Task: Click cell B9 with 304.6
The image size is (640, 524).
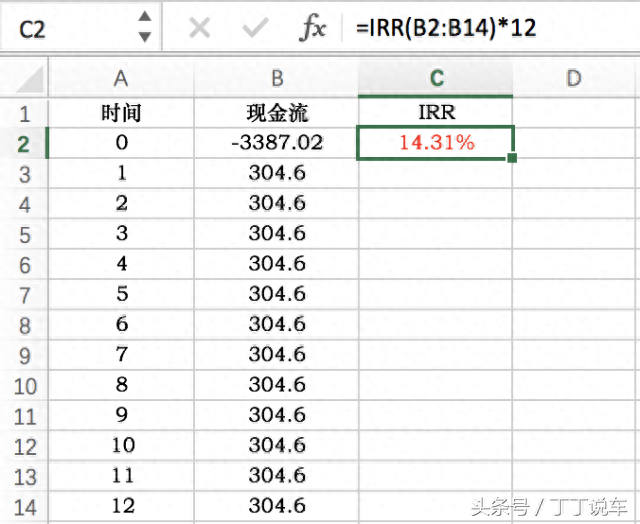Action: (x=277, y=355)
